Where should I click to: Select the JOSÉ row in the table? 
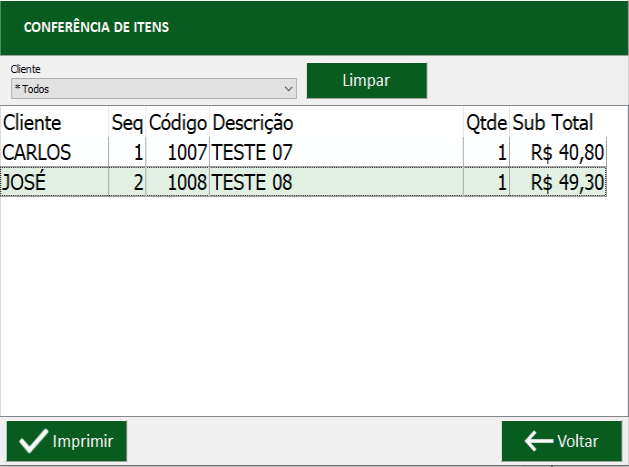pos(303,182)
